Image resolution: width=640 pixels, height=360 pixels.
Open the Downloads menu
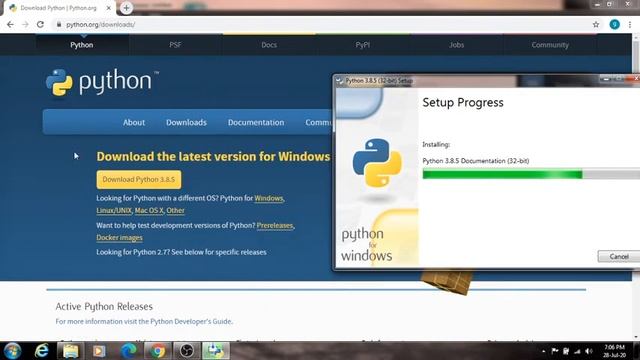point(186,122)
